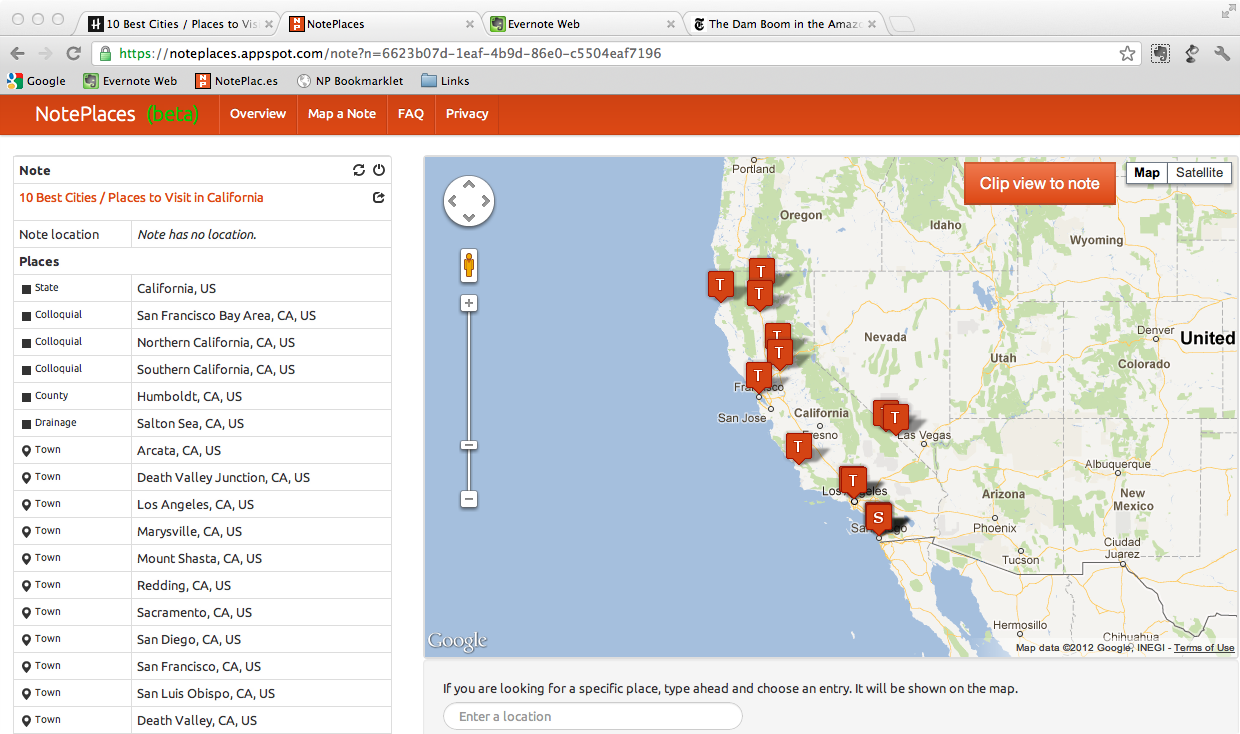Click the T marker near San Luis Obispo
The height and width of the screenshot is (734, 1240).
point(798,448)
